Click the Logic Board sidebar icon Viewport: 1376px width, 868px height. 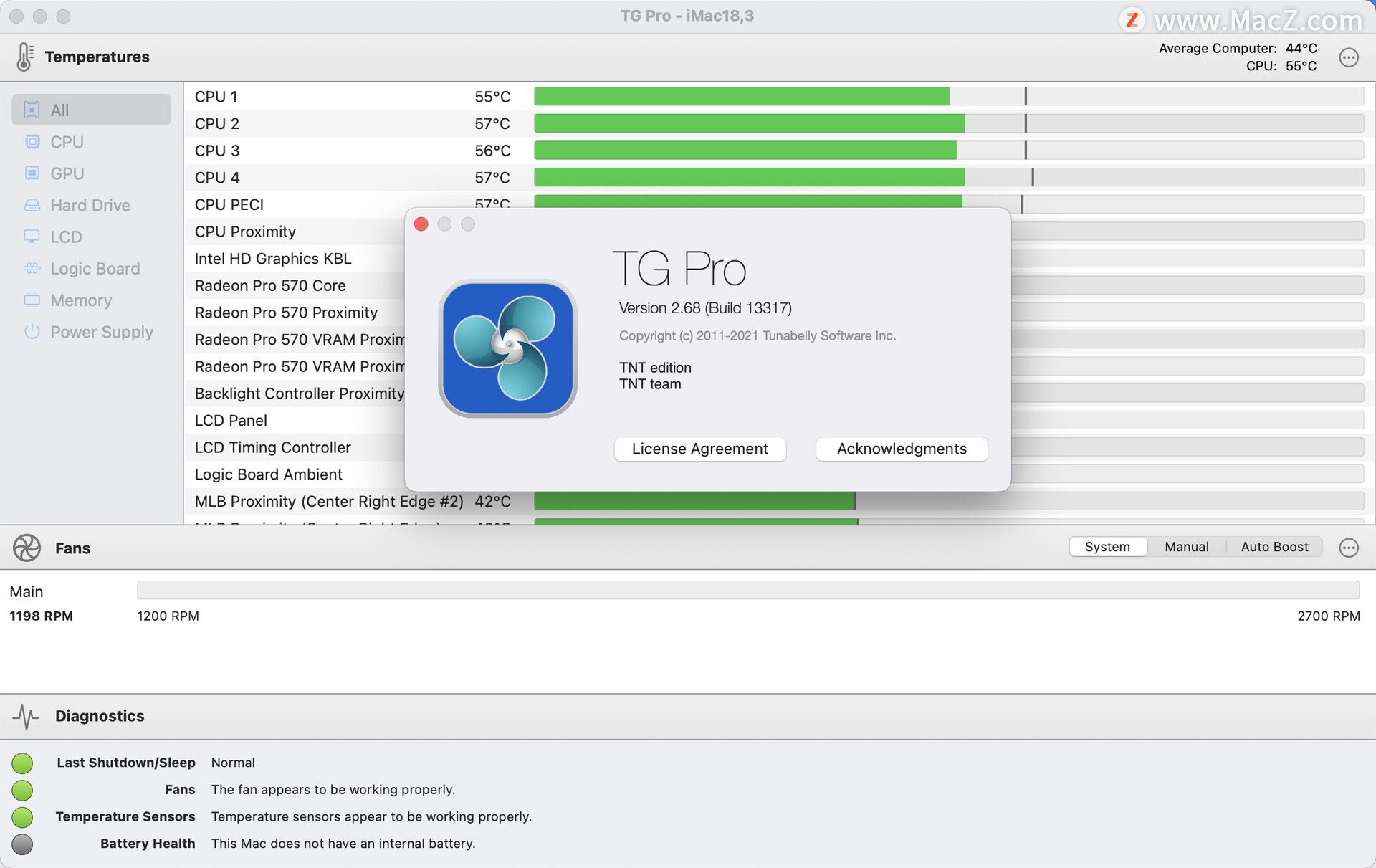point(32,269)
